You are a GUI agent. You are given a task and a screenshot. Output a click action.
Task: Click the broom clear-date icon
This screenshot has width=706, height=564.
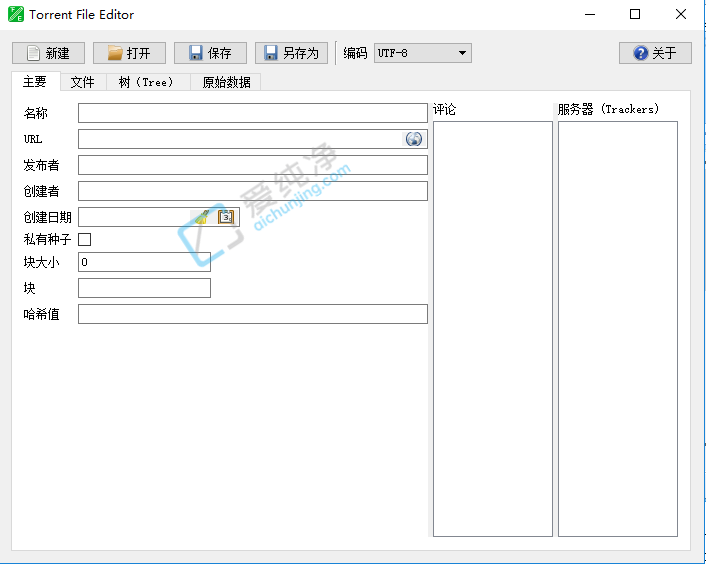[x=202, y=217]
